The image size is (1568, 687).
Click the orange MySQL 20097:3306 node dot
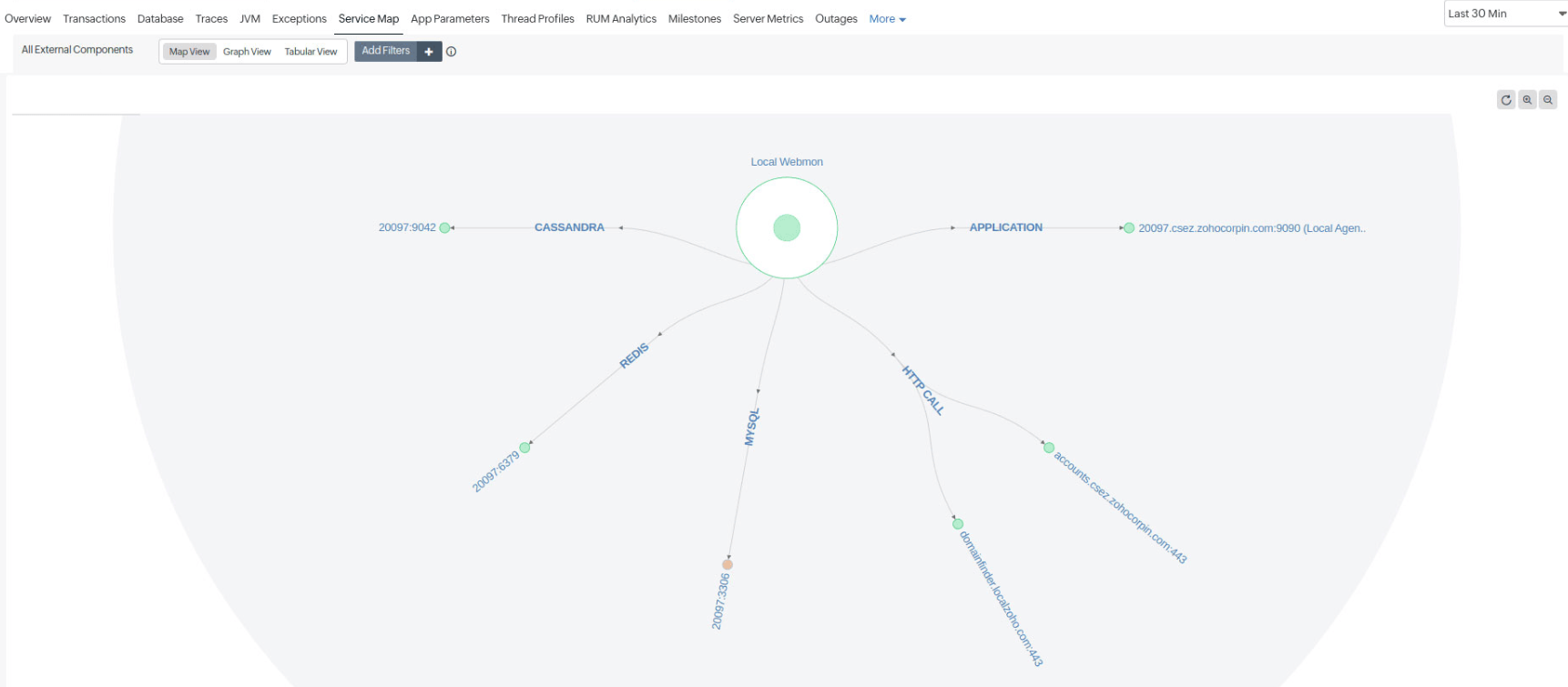click(x=728, y=564)
